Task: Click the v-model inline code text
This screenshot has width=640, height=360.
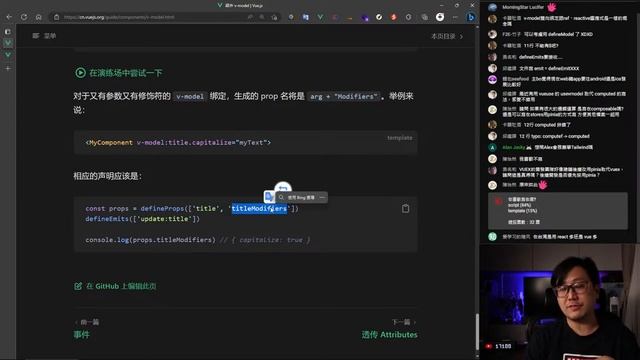Action: (x=190, y=97)
